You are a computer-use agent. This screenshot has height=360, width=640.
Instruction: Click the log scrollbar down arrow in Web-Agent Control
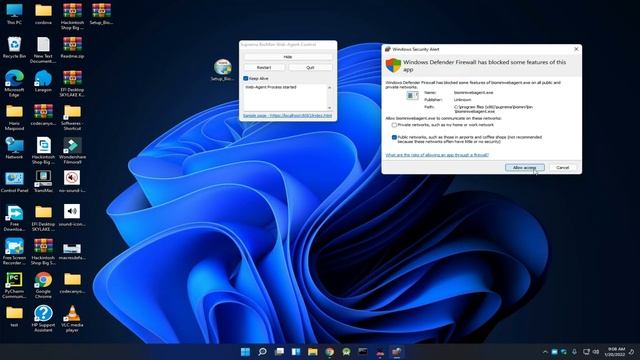coord(330,108)
